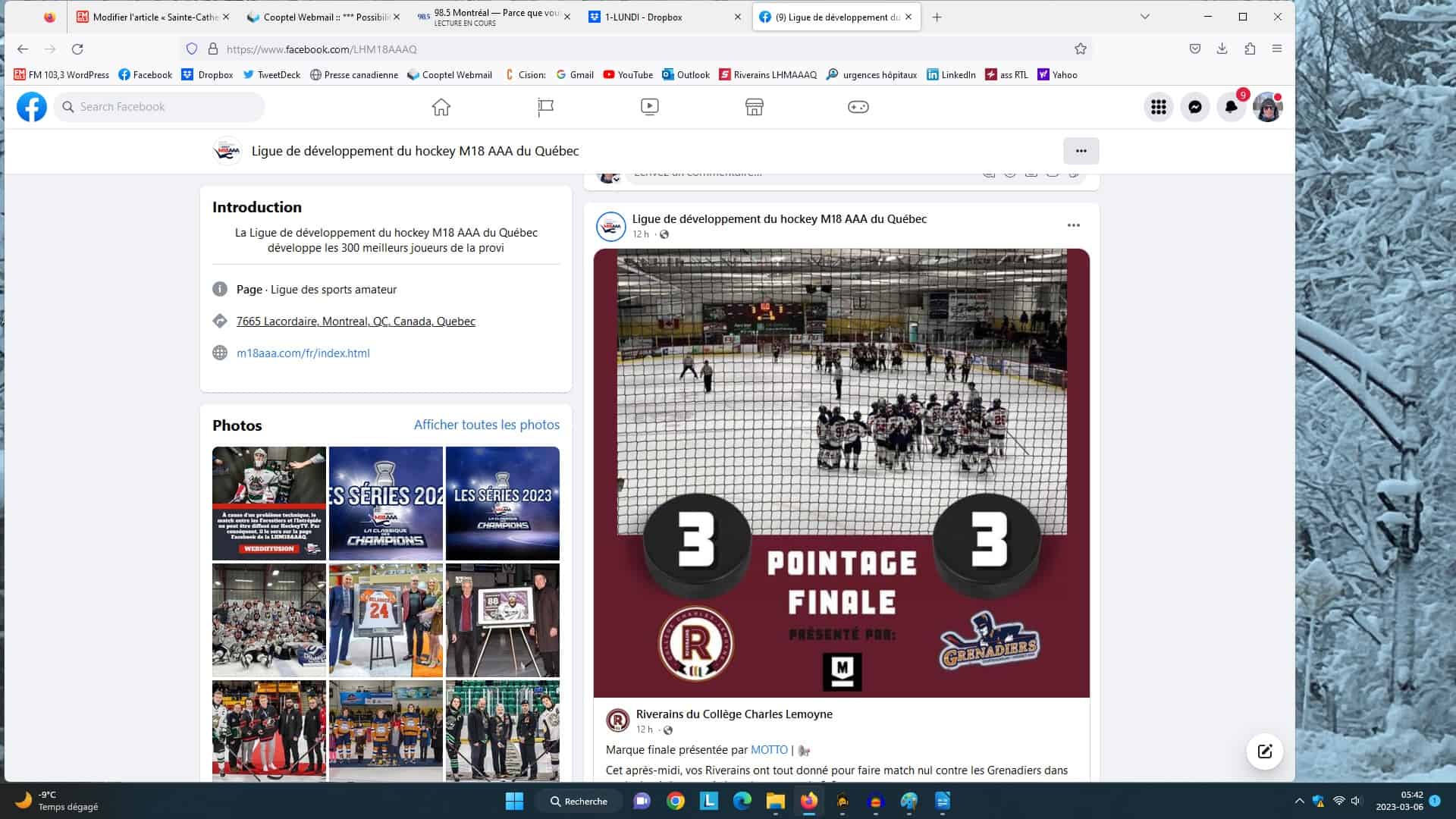Viewport: 1456px width, 819px height.
Task: Open the Messenger icon
Action: [1194, 107]
